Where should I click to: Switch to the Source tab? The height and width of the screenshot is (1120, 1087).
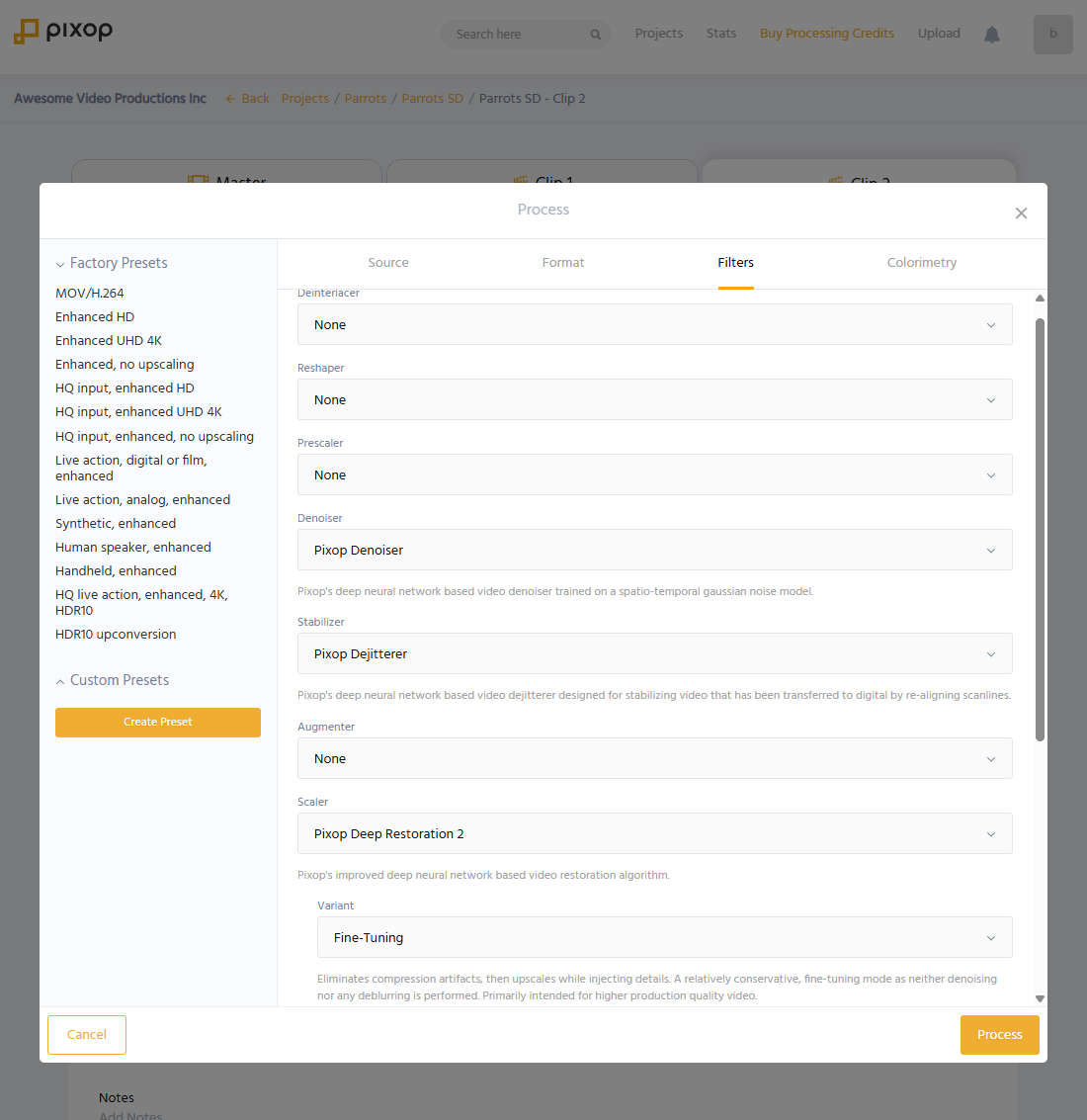pyautogui.click(x=387, y=262)
